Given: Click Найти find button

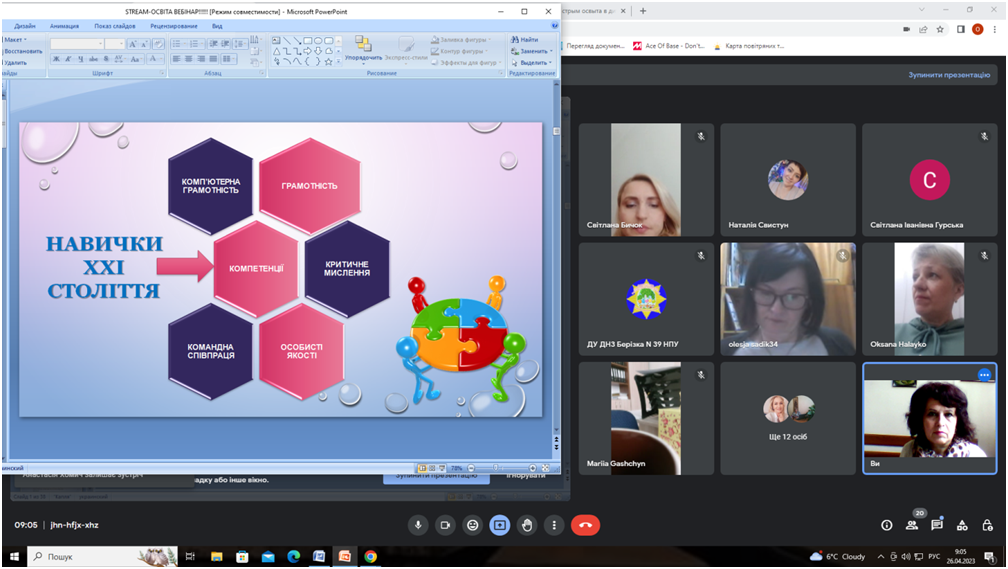Looking at the screenshot, I should 525,39.
